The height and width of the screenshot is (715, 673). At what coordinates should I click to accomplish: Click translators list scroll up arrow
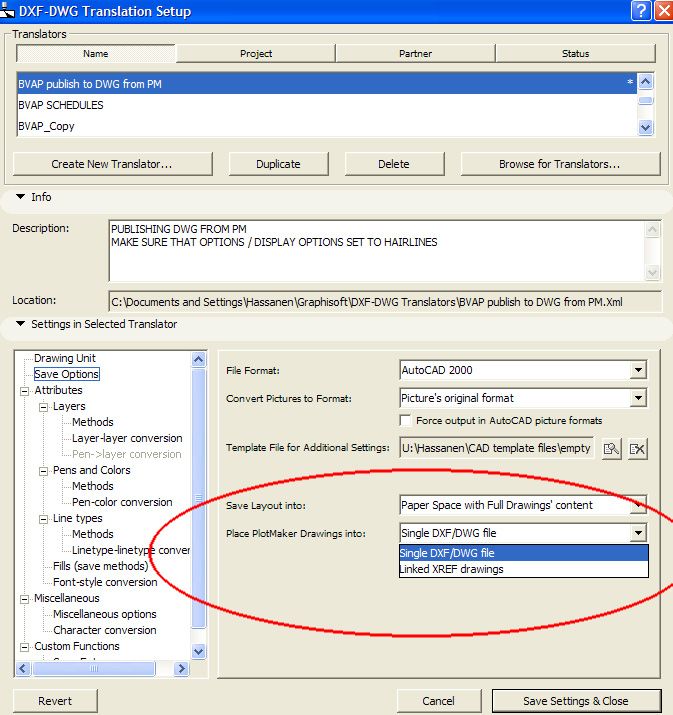tap(645, 82)
